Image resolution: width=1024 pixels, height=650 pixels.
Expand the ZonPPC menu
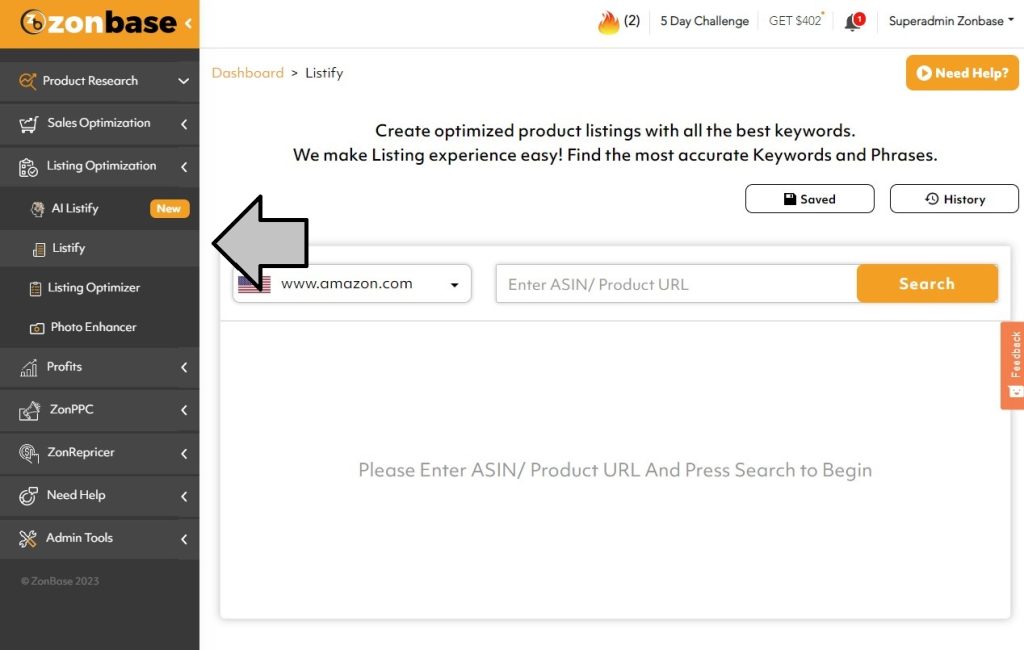(x=184, y=410)
